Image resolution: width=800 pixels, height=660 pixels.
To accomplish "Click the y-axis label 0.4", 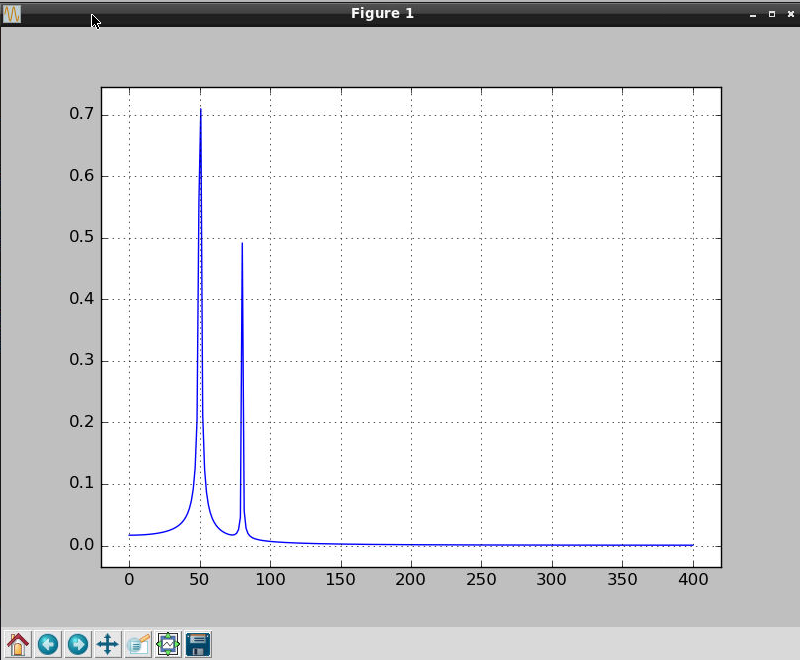I will tap(82, 298).
